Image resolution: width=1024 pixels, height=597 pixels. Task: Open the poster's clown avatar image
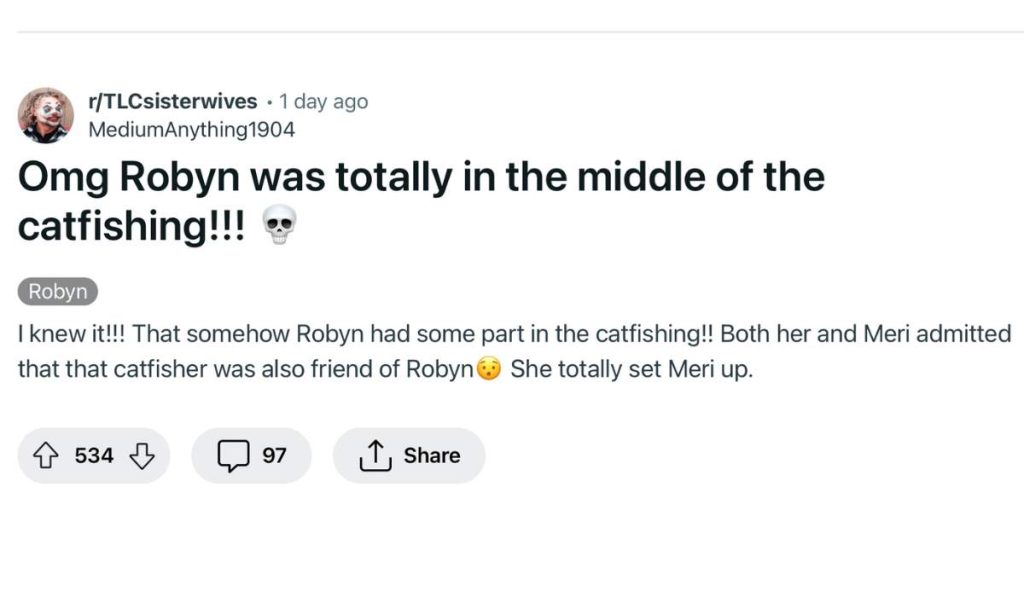46,115
